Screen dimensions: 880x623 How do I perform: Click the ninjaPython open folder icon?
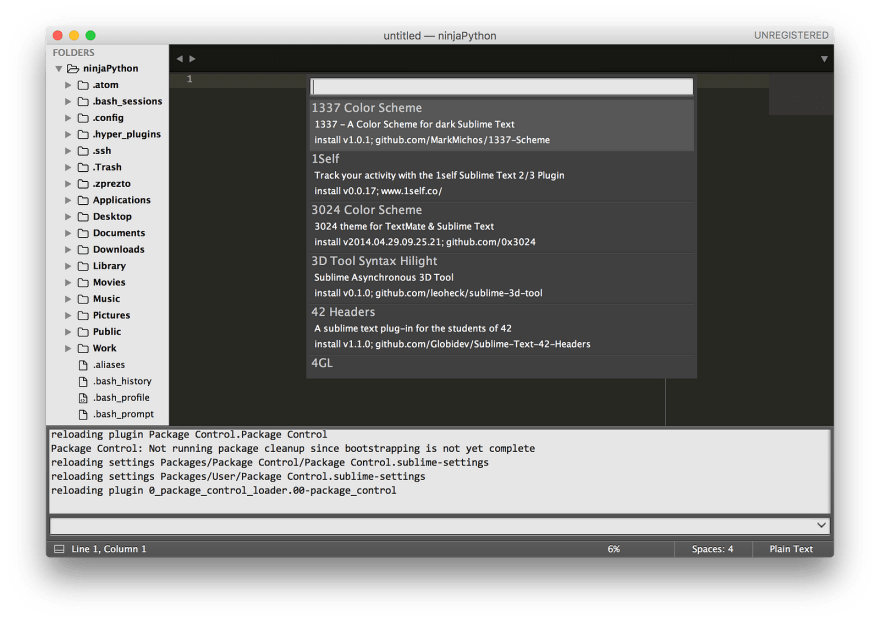pos(73,68)
